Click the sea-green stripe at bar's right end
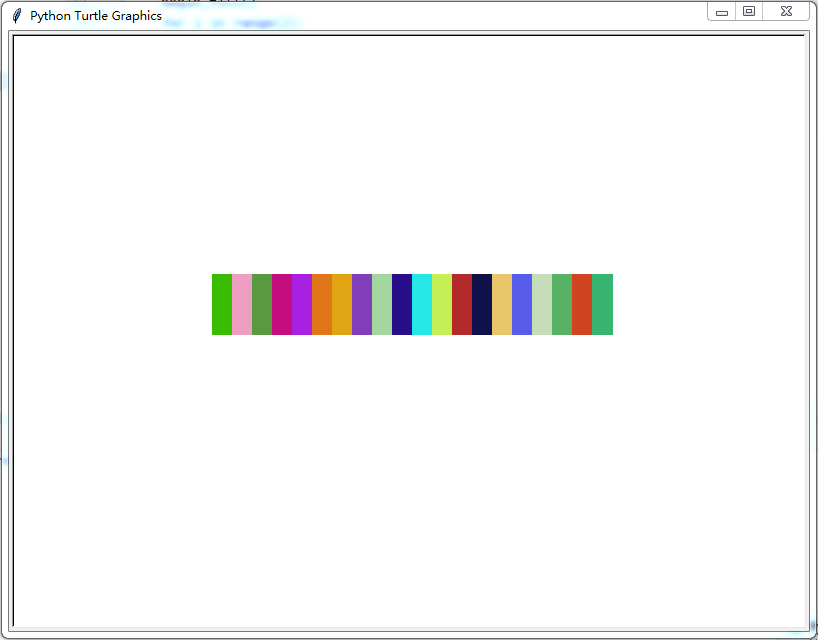The image size is (818, 640). [603, 305]
